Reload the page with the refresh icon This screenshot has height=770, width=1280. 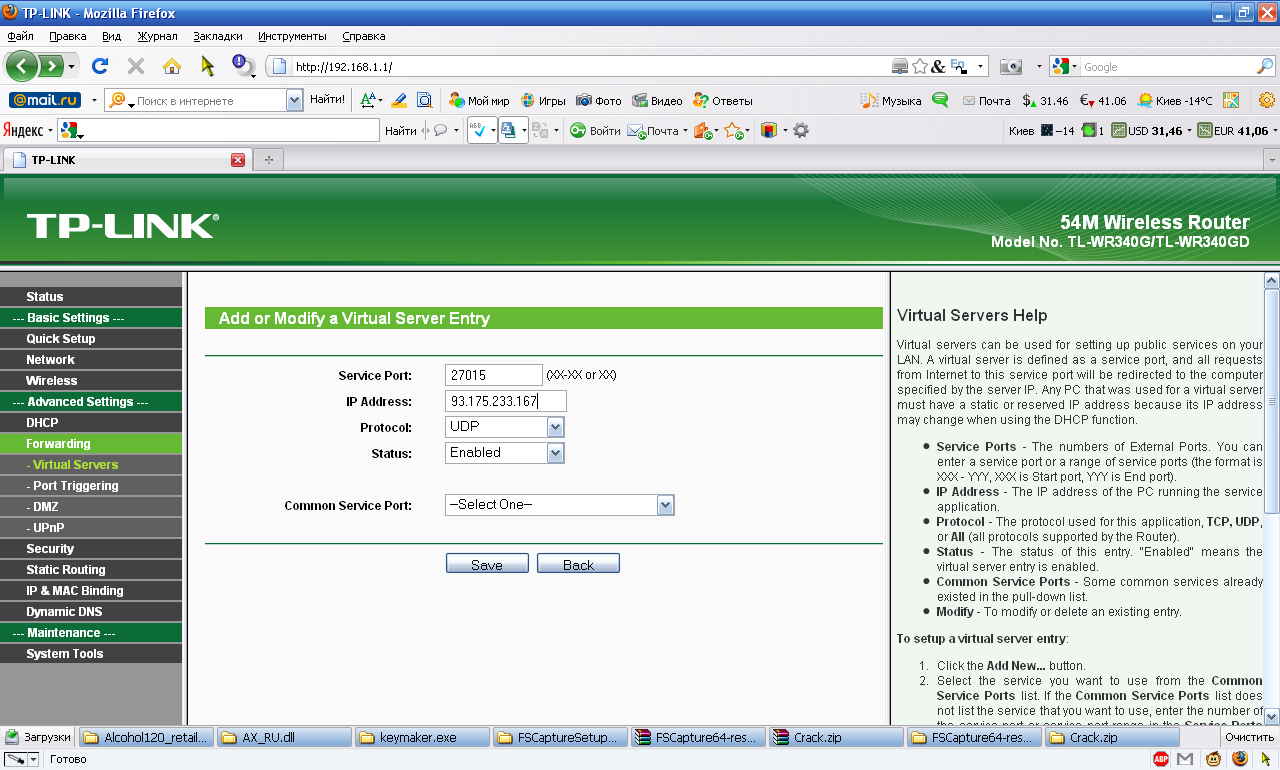click(100, 67)
